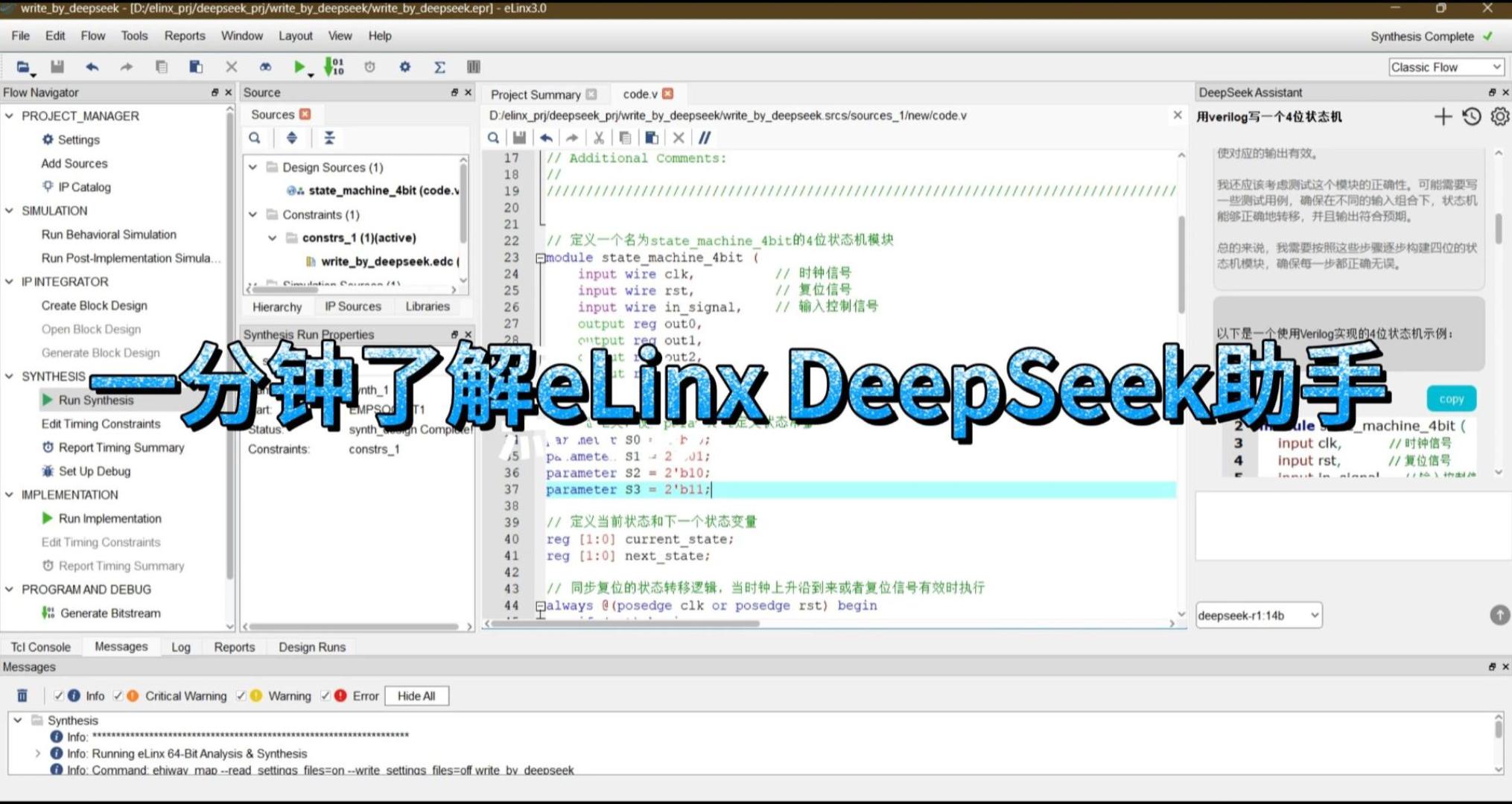Image resolution: width=1512 pixels, height=804 pixels.
Task: Uncheck the Info message filter checkbox
Action: pos(58,695)
